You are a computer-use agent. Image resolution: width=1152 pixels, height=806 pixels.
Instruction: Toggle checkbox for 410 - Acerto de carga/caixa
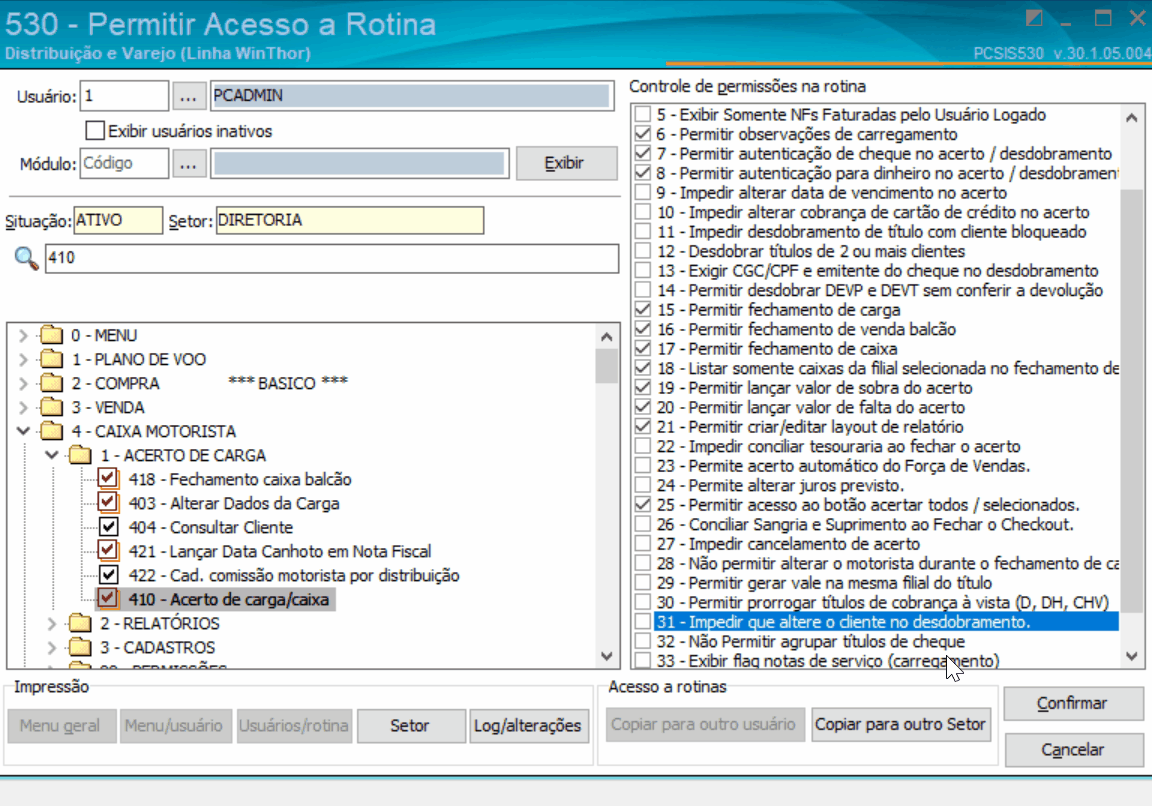[108, 599]
